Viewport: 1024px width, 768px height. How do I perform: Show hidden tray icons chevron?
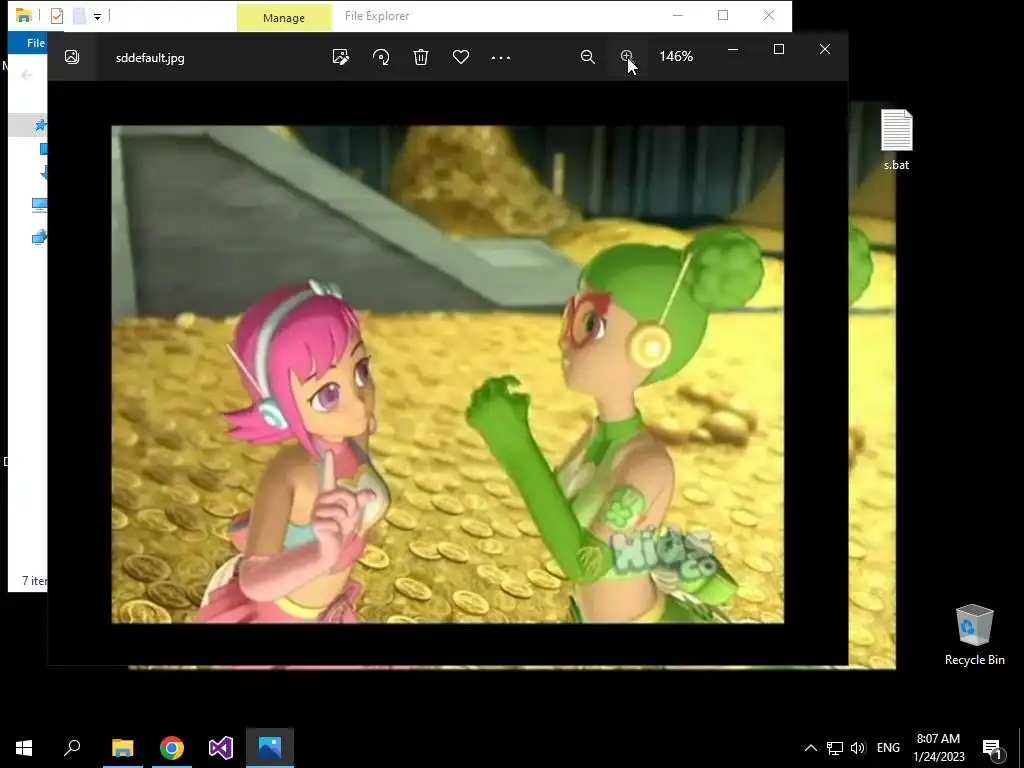tap(810, 748)
